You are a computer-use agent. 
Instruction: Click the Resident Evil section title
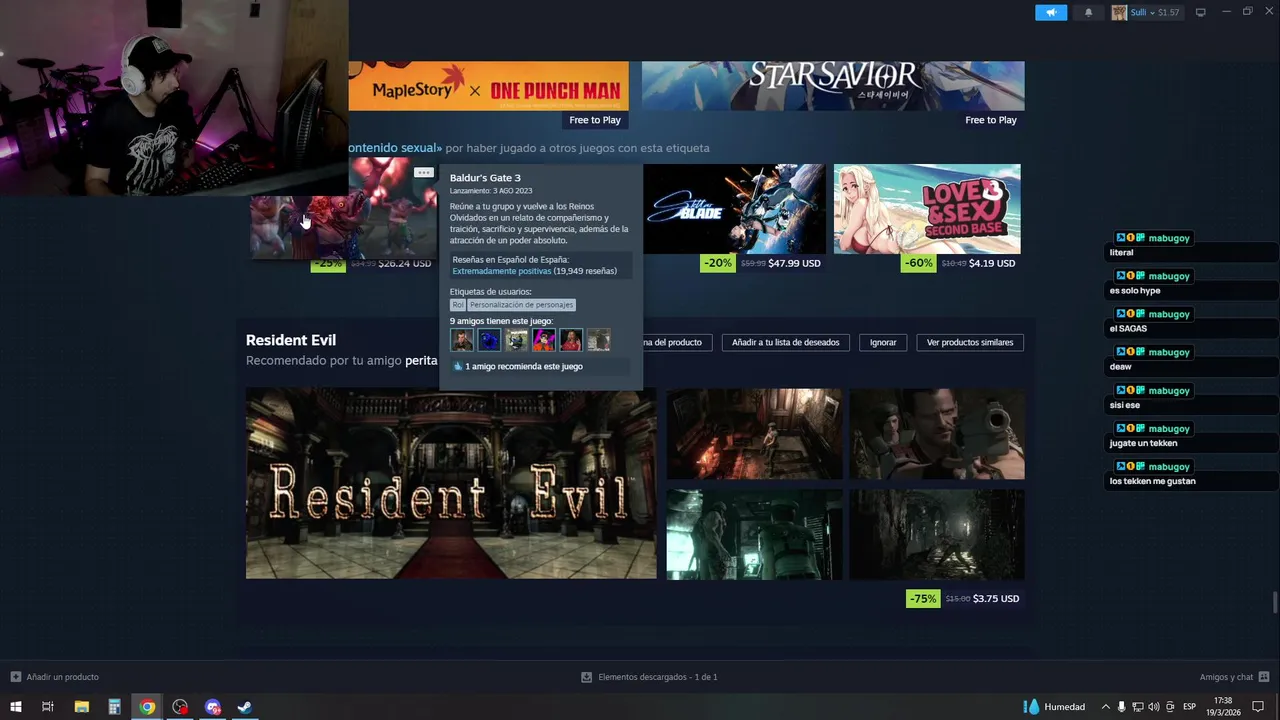tap(291, 340)
